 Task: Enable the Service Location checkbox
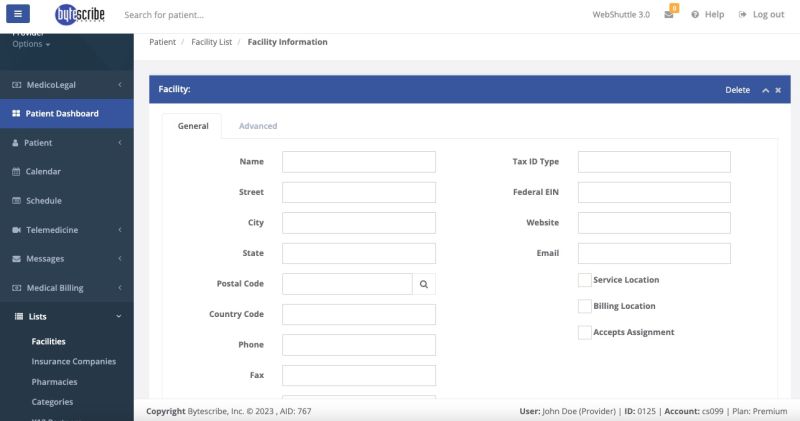(584, 280)
